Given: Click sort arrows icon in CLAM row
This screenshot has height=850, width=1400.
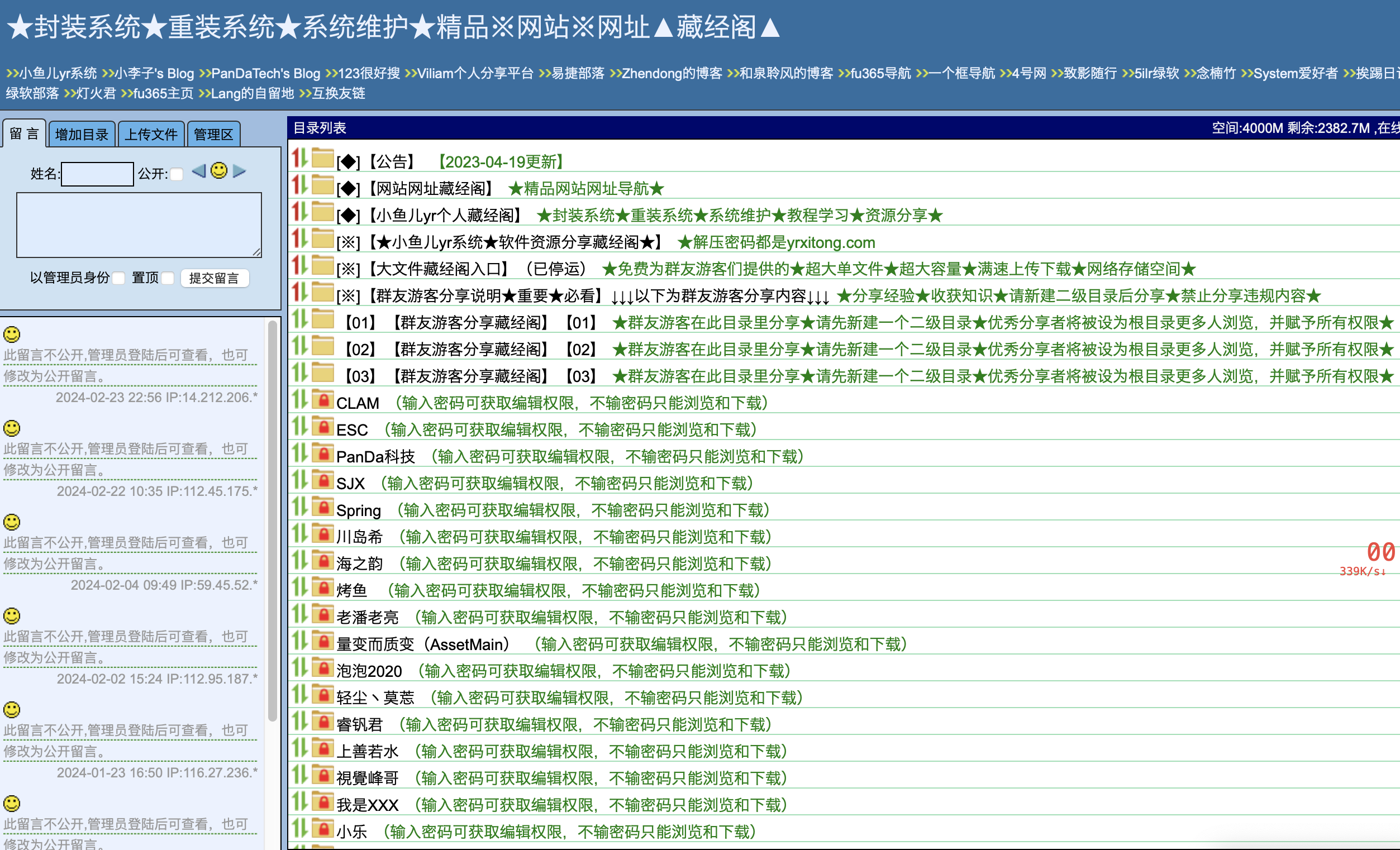Looking at the screenshot, I should point(300,399).
